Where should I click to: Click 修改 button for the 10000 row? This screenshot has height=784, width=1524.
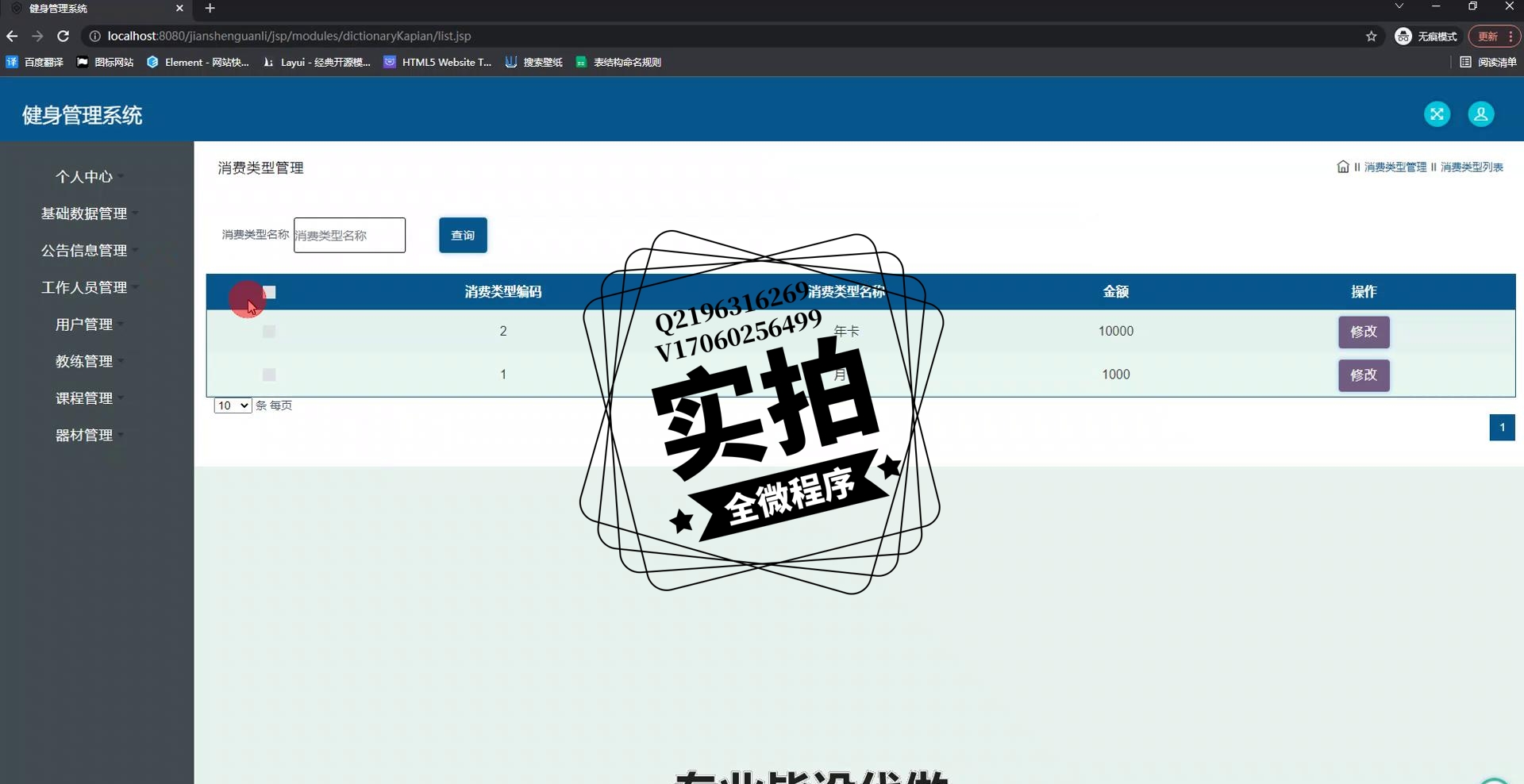tap(1364, 332)
